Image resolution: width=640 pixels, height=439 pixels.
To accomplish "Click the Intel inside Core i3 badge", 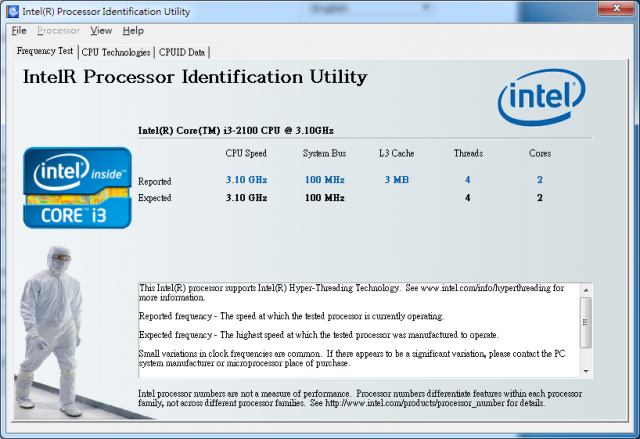I will click(78, 188).
